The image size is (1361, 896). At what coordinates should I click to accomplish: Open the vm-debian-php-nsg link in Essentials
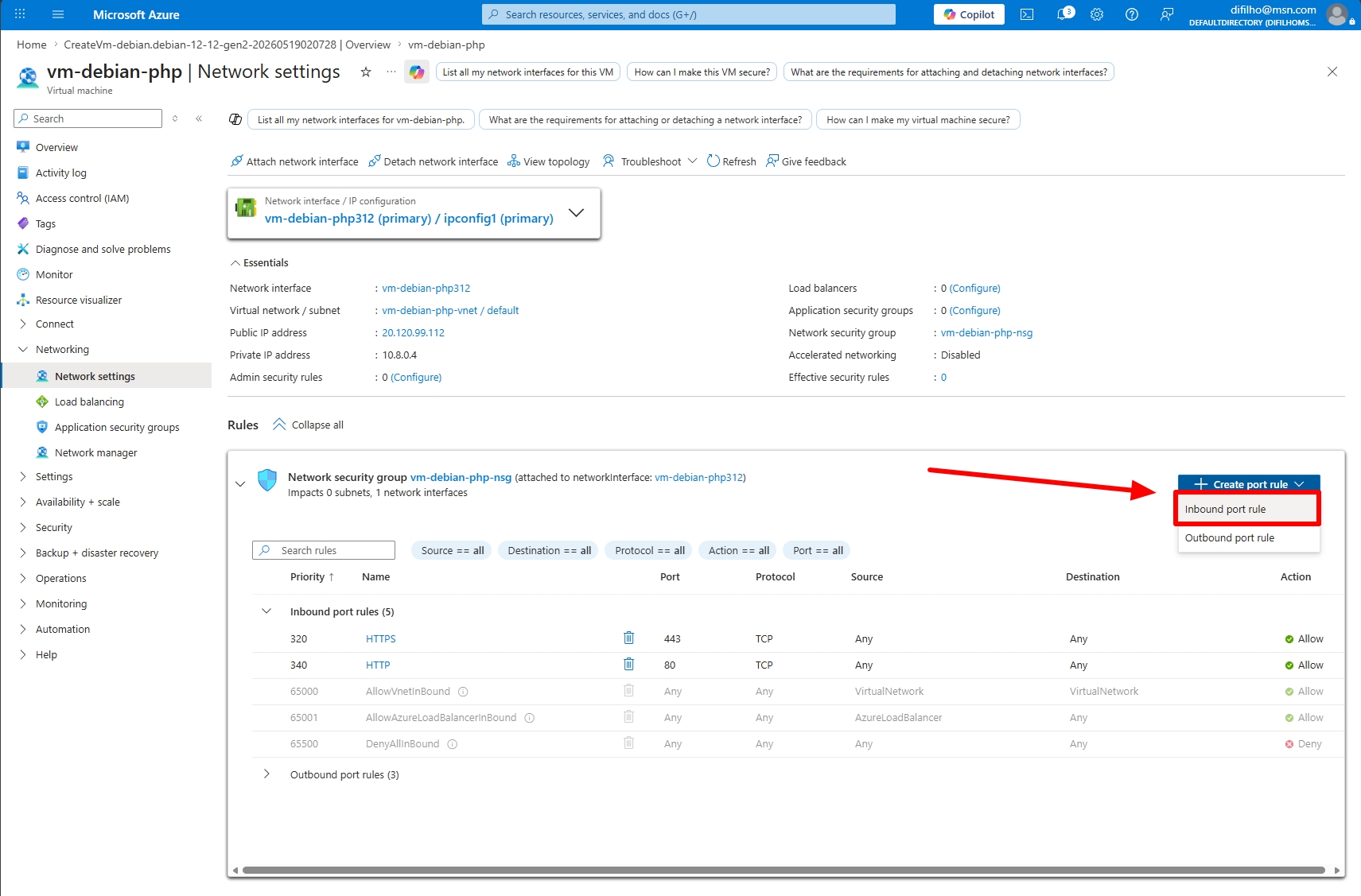pos(986,332)
